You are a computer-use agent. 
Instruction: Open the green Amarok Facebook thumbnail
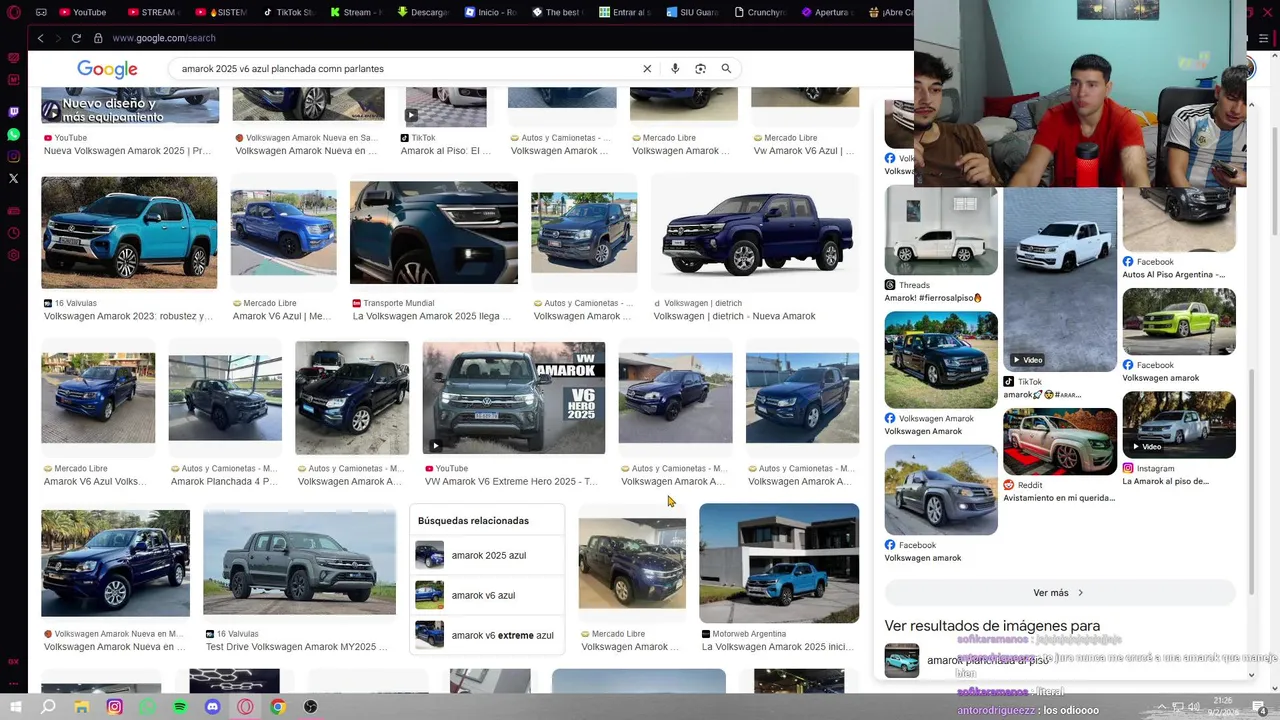1179,322
